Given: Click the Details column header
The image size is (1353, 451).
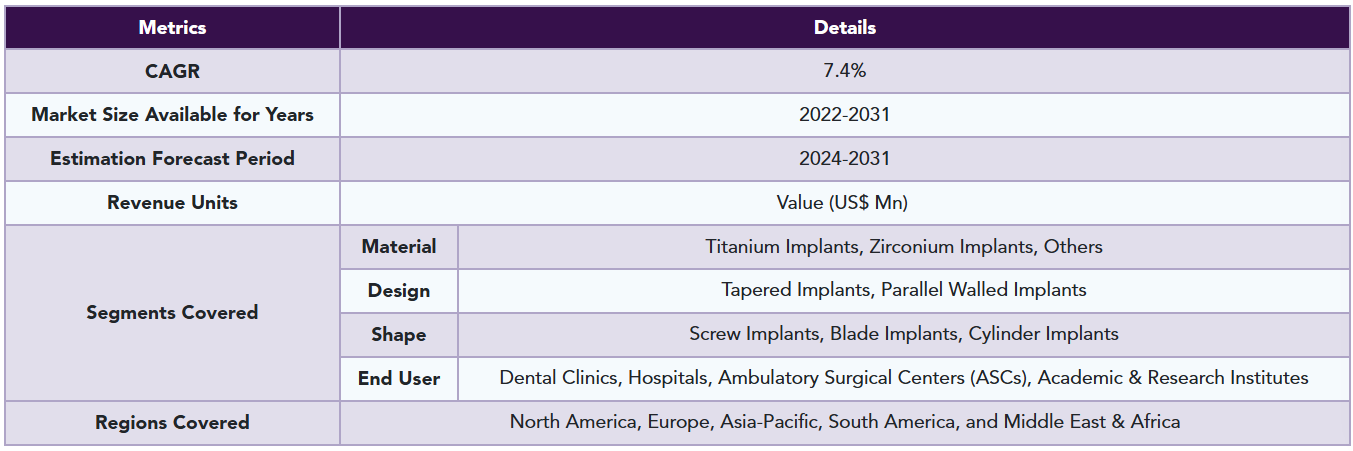Looking at the screenshot, I should pyautogui.click(x=845, y=27).
